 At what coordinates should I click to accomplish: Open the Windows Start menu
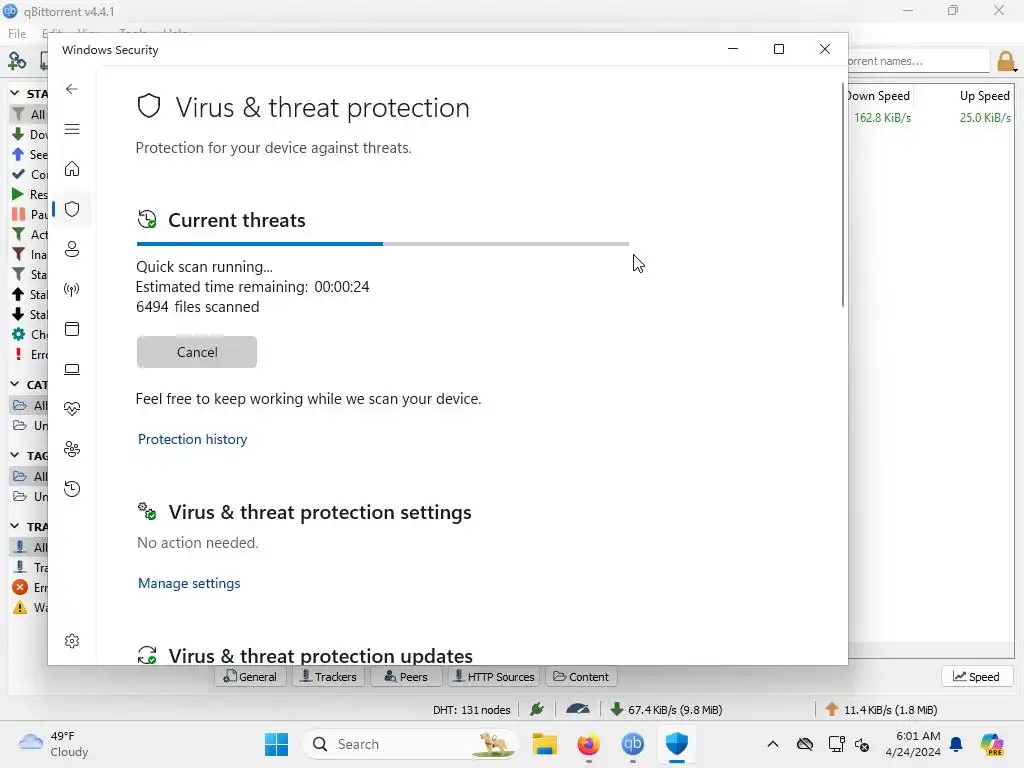pyautogui.click(x=277, y=744)
